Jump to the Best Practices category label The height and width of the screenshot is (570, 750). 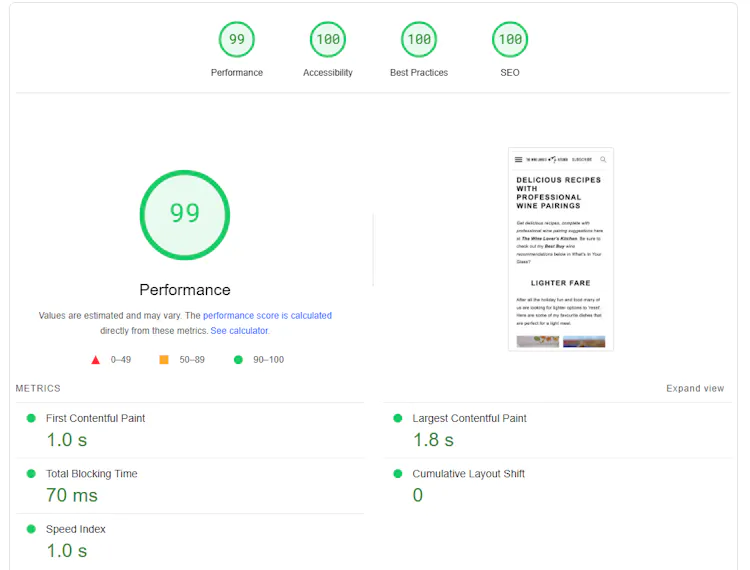pyautogui.click(x=419, y=73)
